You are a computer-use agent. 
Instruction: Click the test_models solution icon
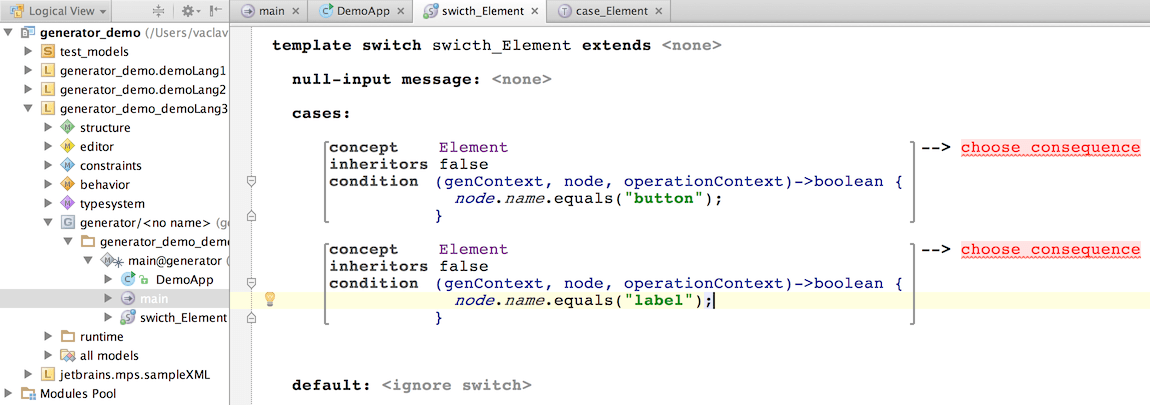(x=48, y=52)
